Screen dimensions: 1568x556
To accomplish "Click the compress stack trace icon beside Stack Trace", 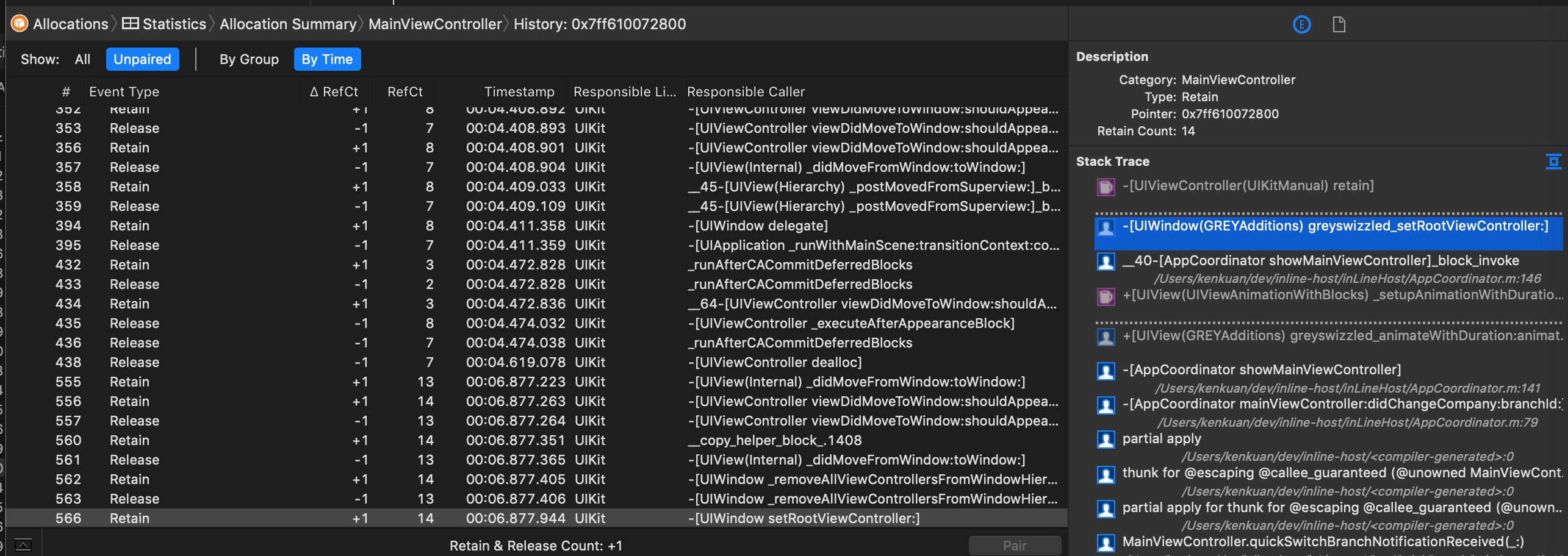I will [x=1555, y=161].
